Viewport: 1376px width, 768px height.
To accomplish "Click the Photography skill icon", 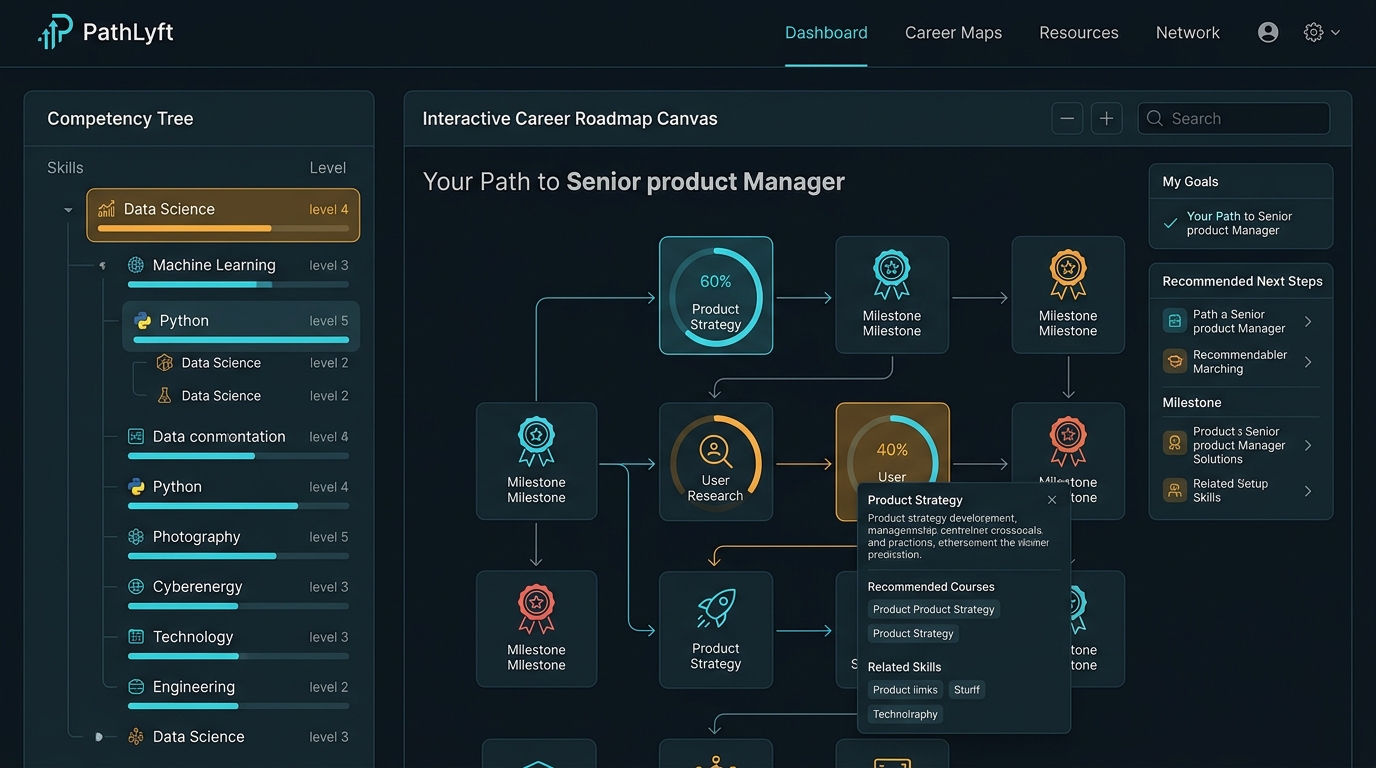I will pyautogui.click(x=136, y=537).
